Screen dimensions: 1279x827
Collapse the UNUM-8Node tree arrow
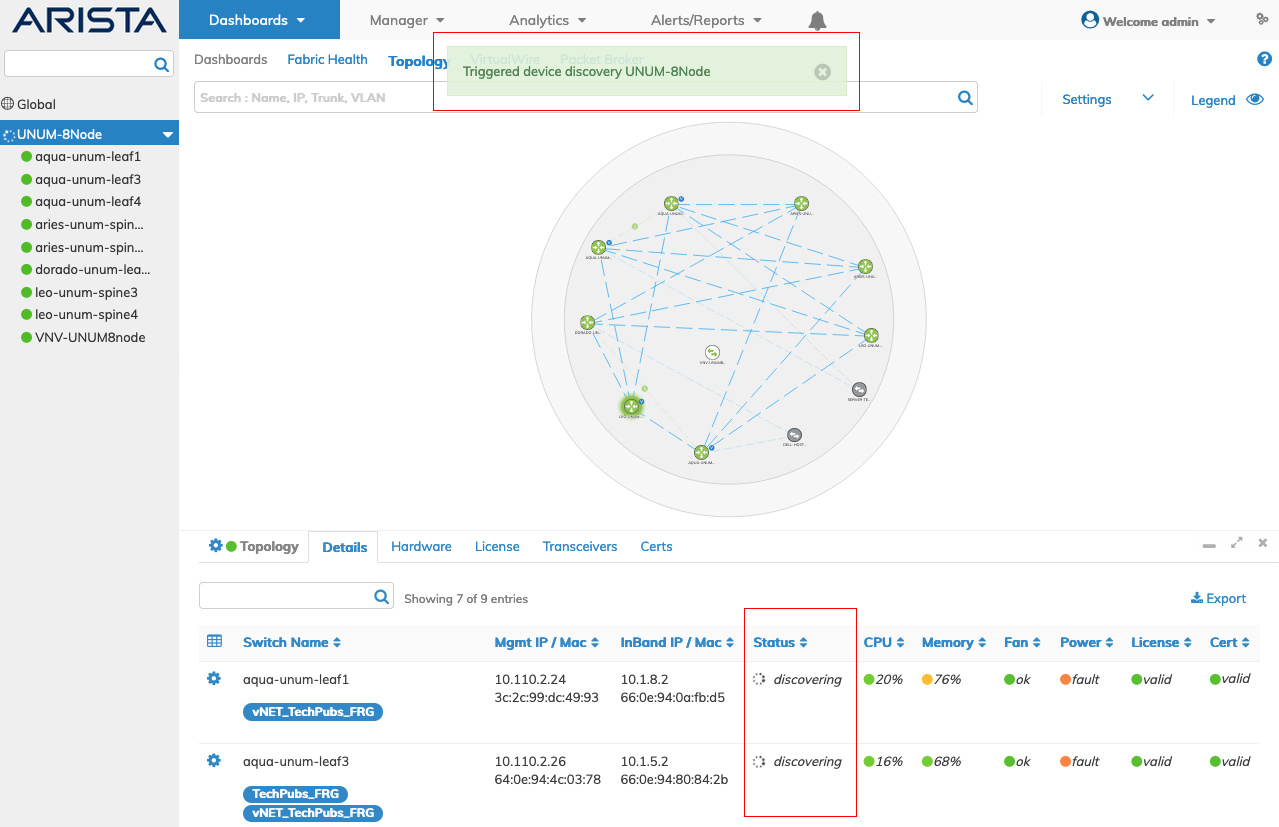pyautogui.click(x=168, y=135)
